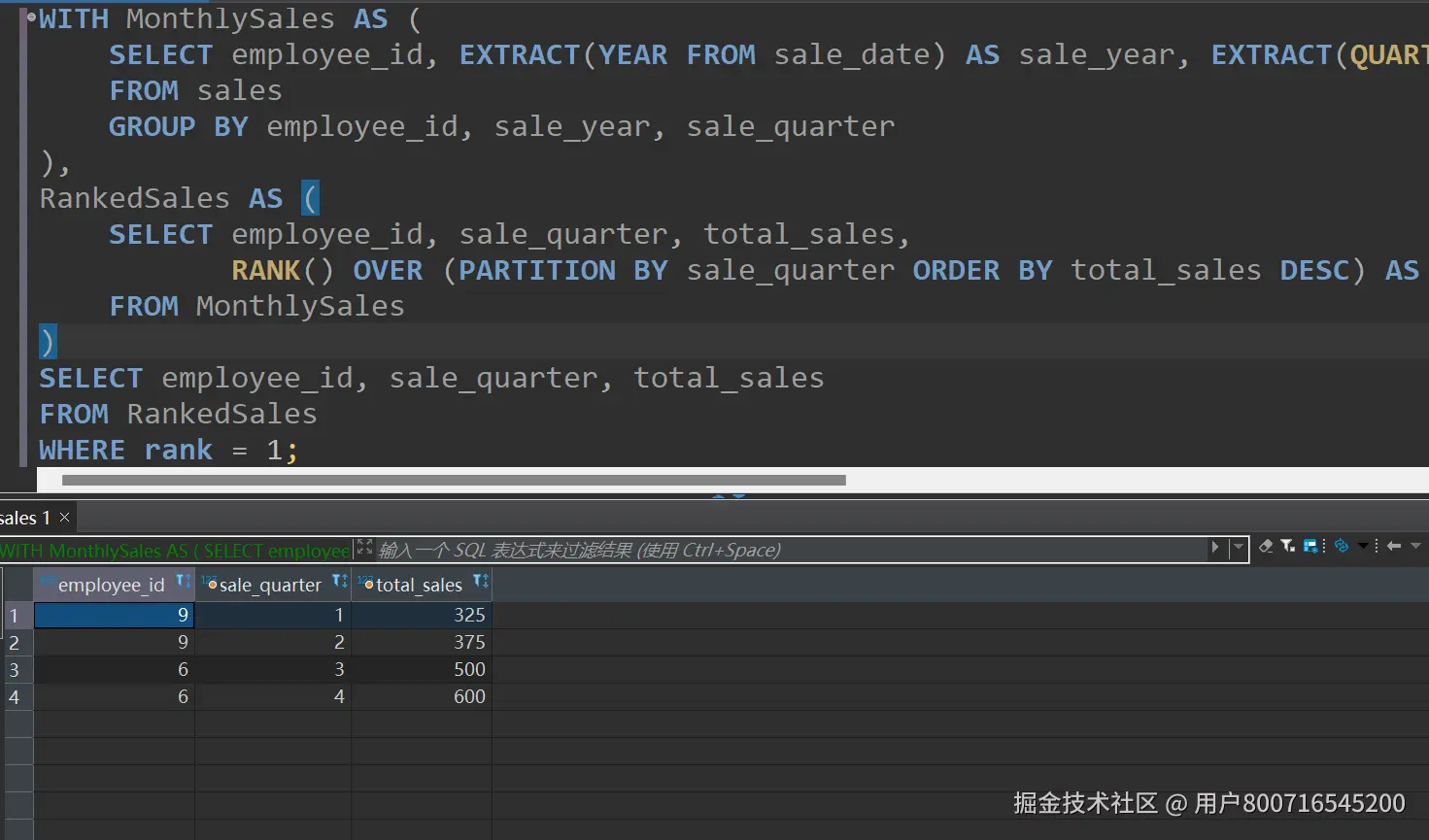This screenshot has width=1429, height=840.
Task: Clear filter with the eraser icon
Action: coord(1266,547)
